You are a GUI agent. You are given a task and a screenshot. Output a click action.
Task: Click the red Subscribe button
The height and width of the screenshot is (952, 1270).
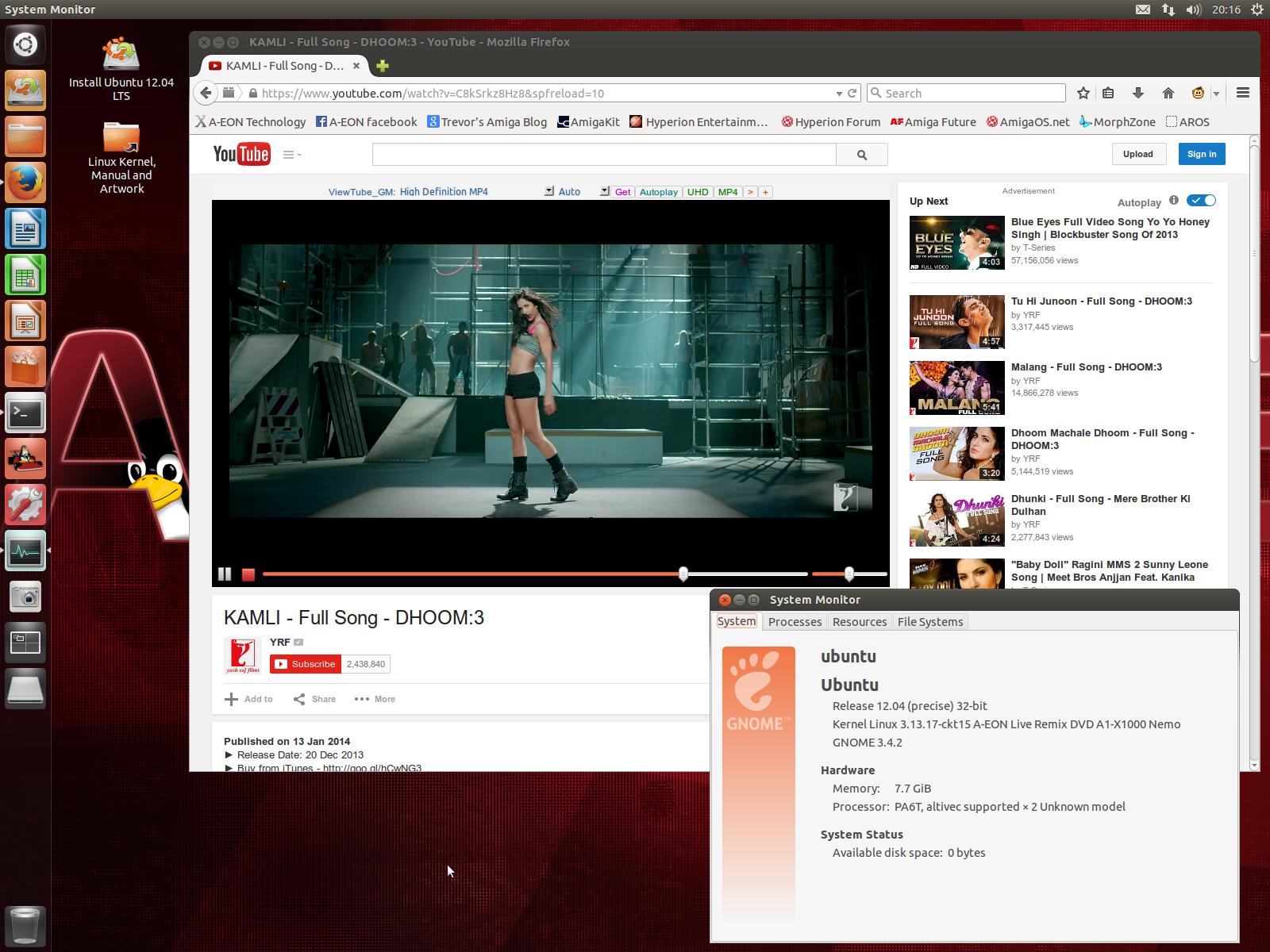[x=306, y=664]
